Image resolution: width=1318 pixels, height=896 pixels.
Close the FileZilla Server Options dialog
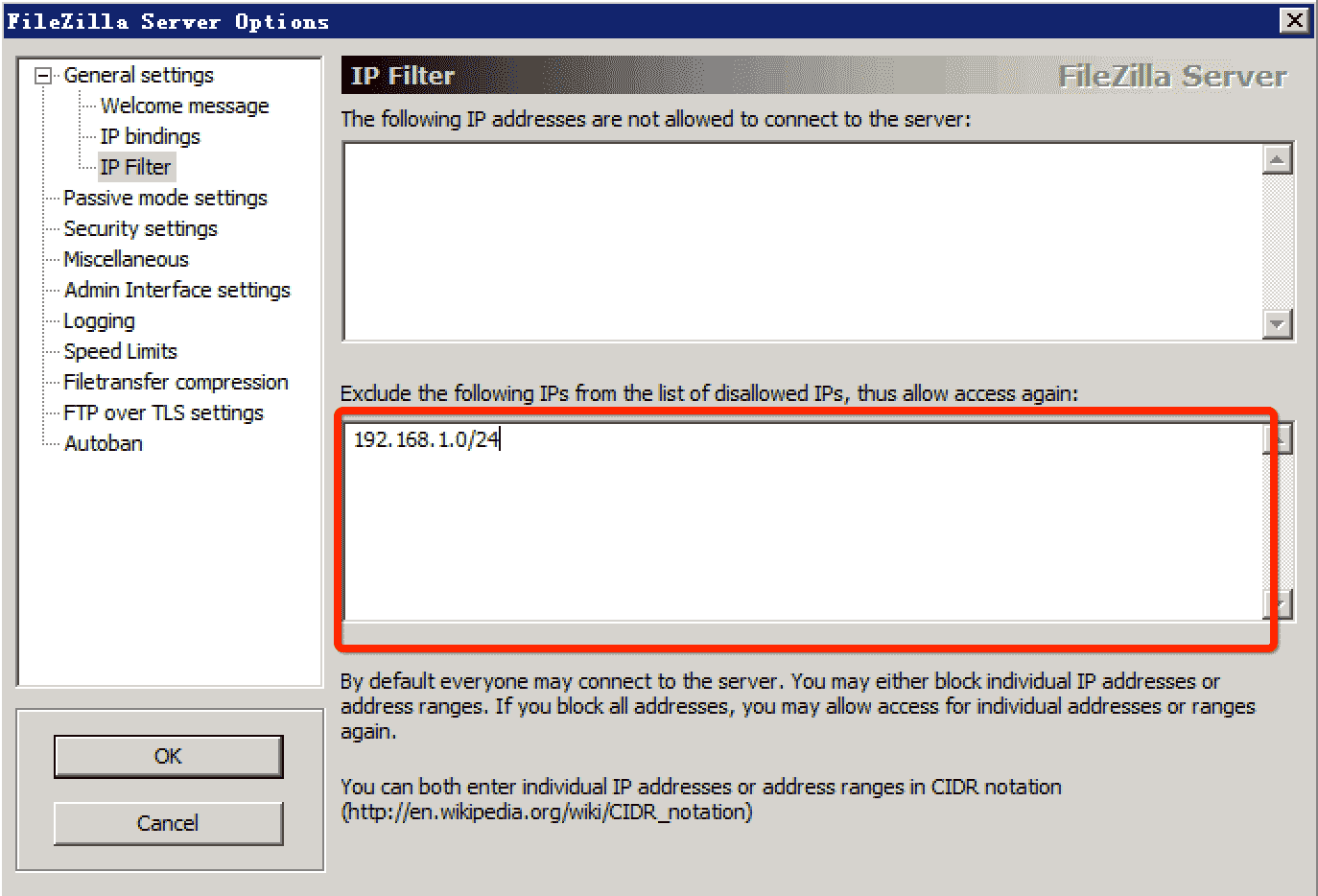[x=1294, y=20]
